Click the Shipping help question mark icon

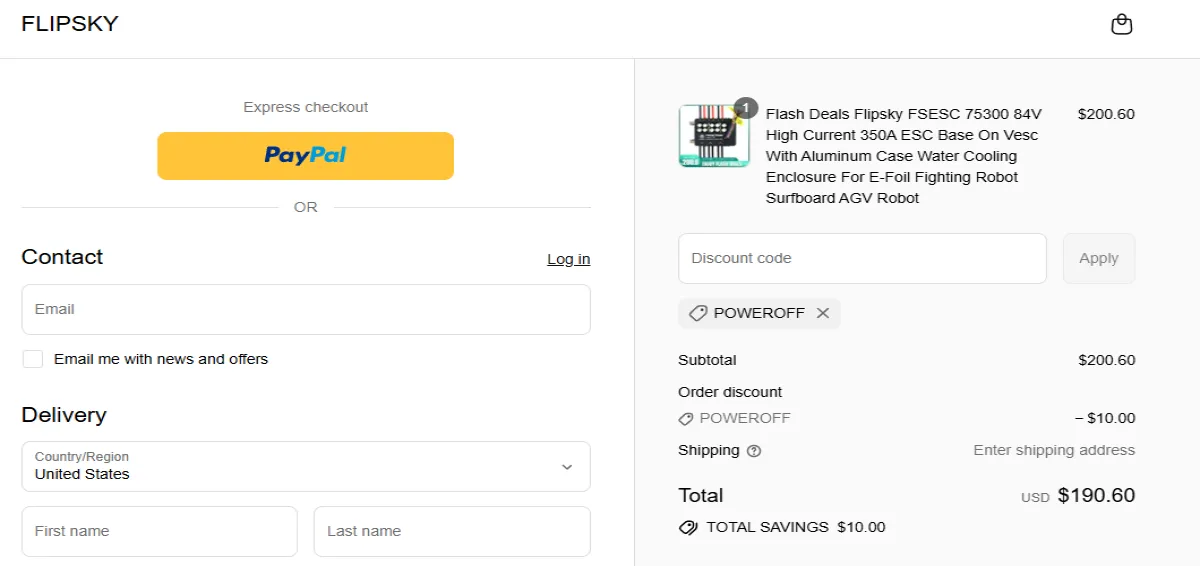pos(754,451)
